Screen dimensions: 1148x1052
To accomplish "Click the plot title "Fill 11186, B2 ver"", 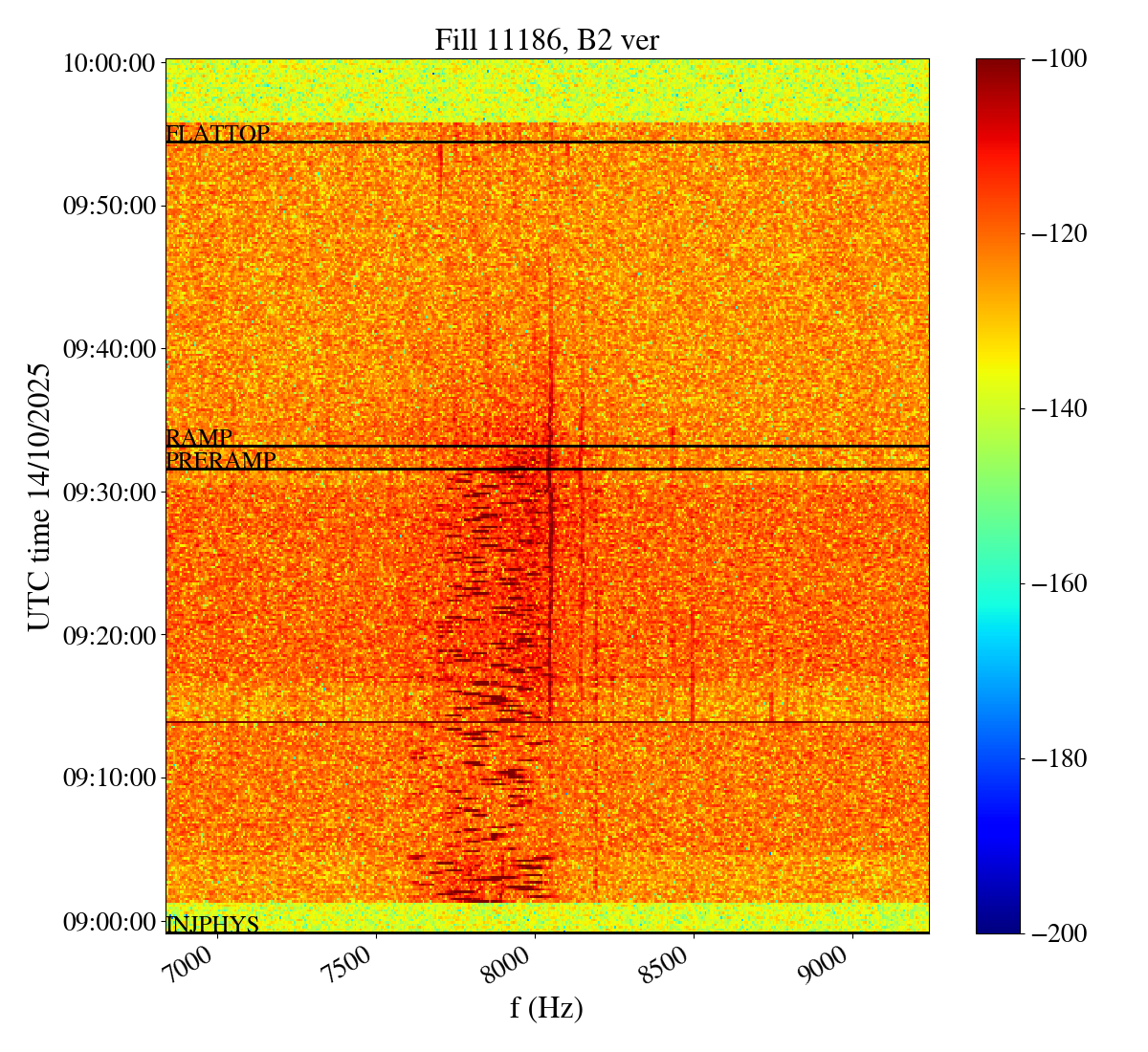I will pos(546,39).
